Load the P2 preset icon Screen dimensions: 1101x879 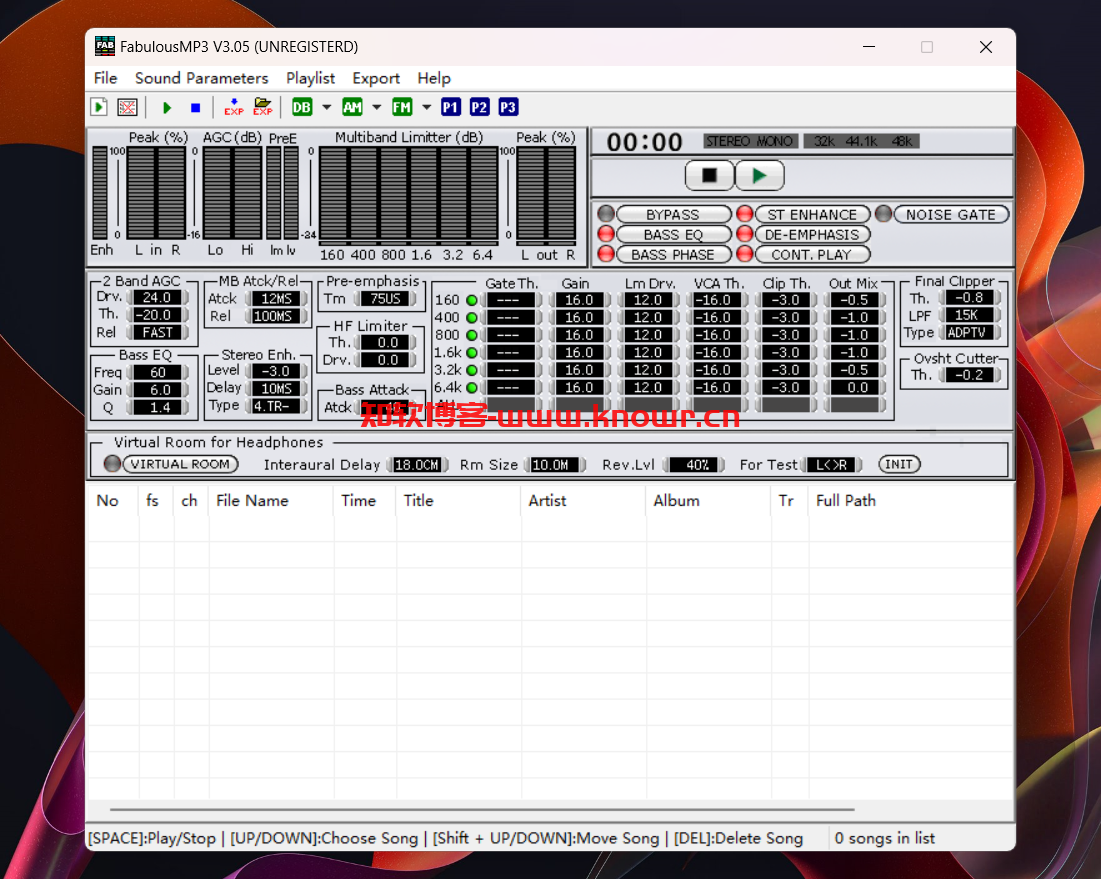coord(480,107)
